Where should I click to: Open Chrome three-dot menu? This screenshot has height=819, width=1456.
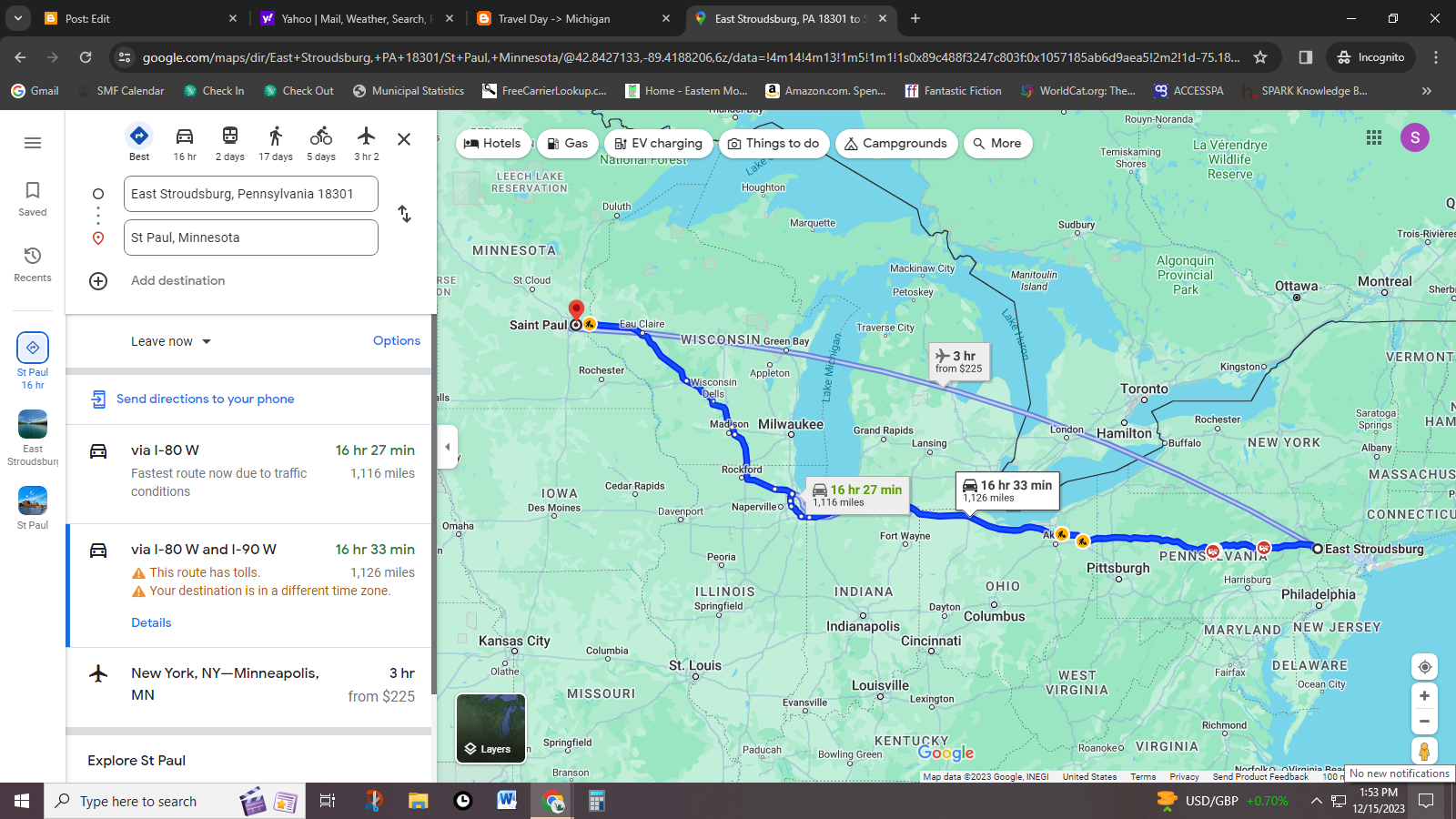coord(1436,57)
